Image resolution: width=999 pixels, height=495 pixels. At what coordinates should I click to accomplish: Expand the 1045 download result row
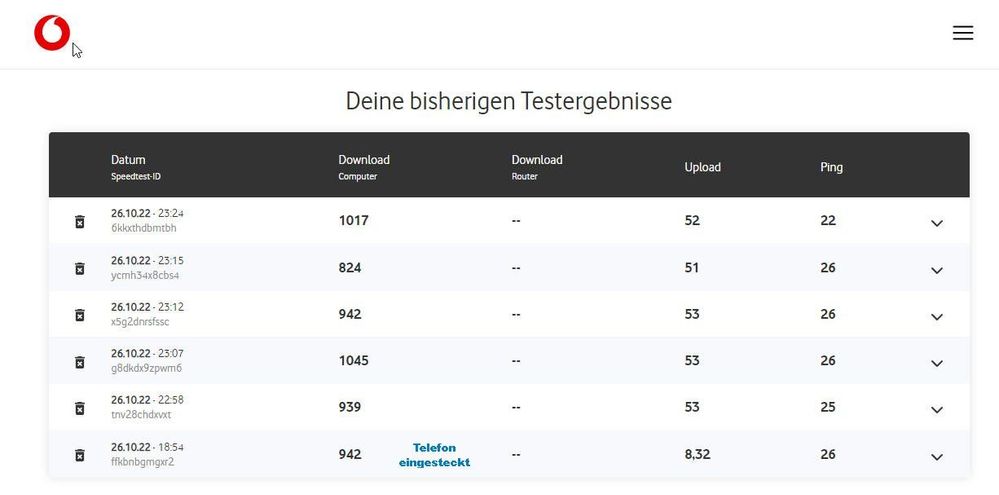(x=937, y=363)
